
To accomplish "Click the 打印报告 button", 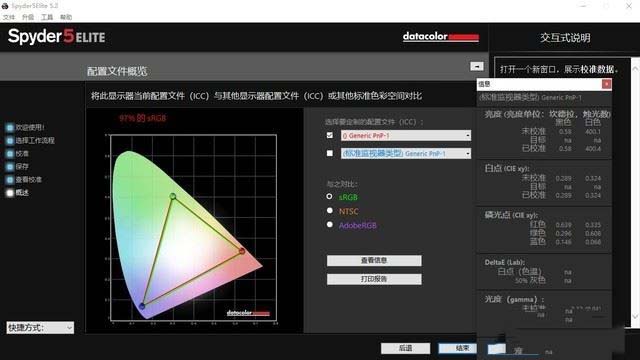I will (x=374, y=279).
